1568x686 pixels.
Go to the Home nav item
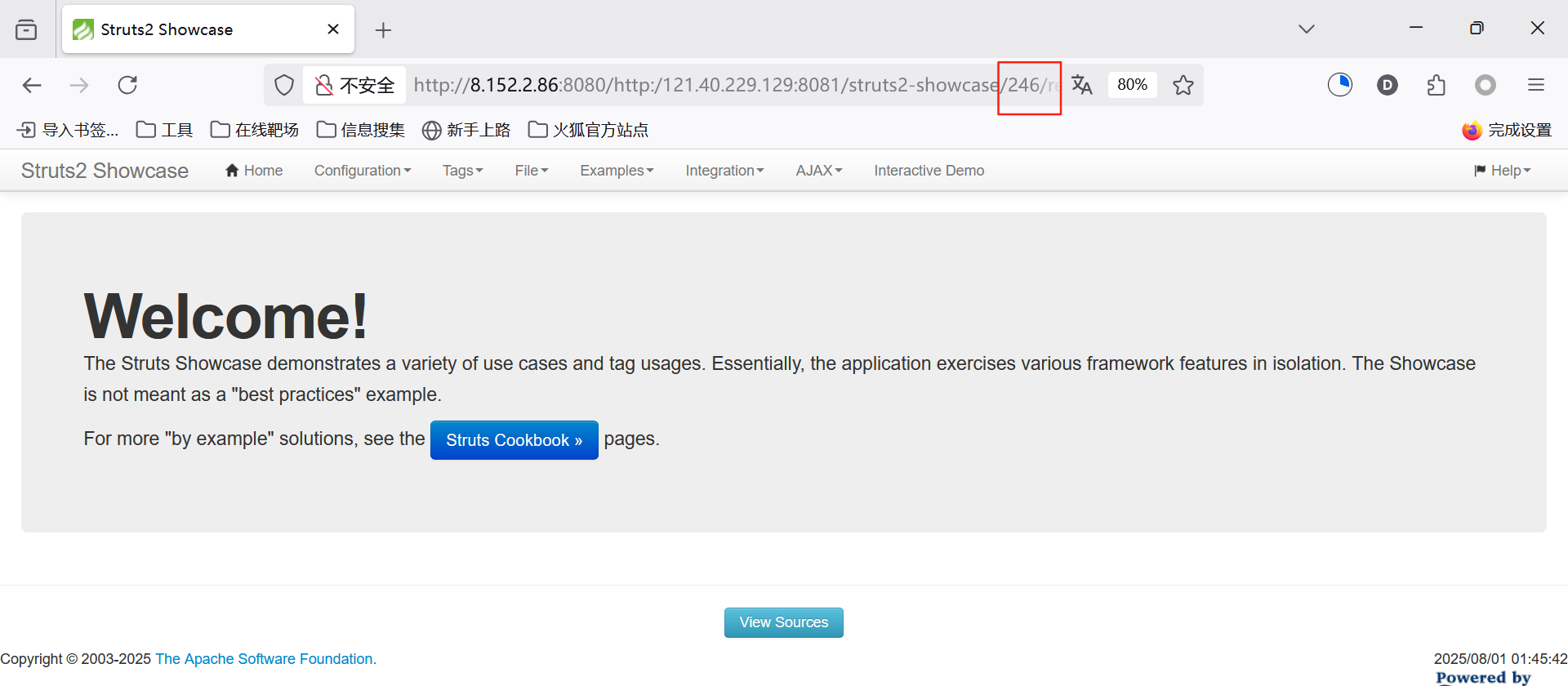pos(254,171)
